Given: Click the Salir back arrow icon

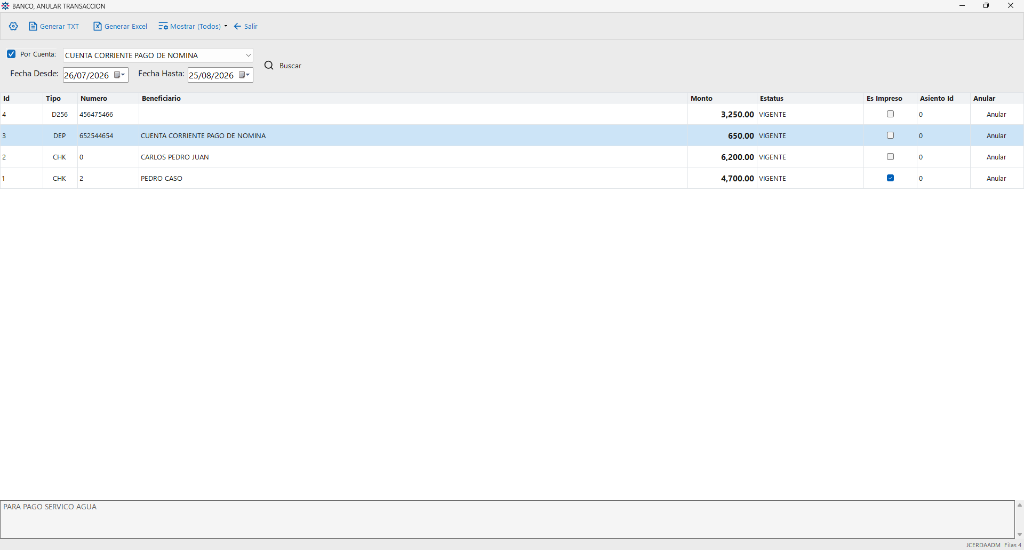Looking at the screenshot, I should coord(238,27).
